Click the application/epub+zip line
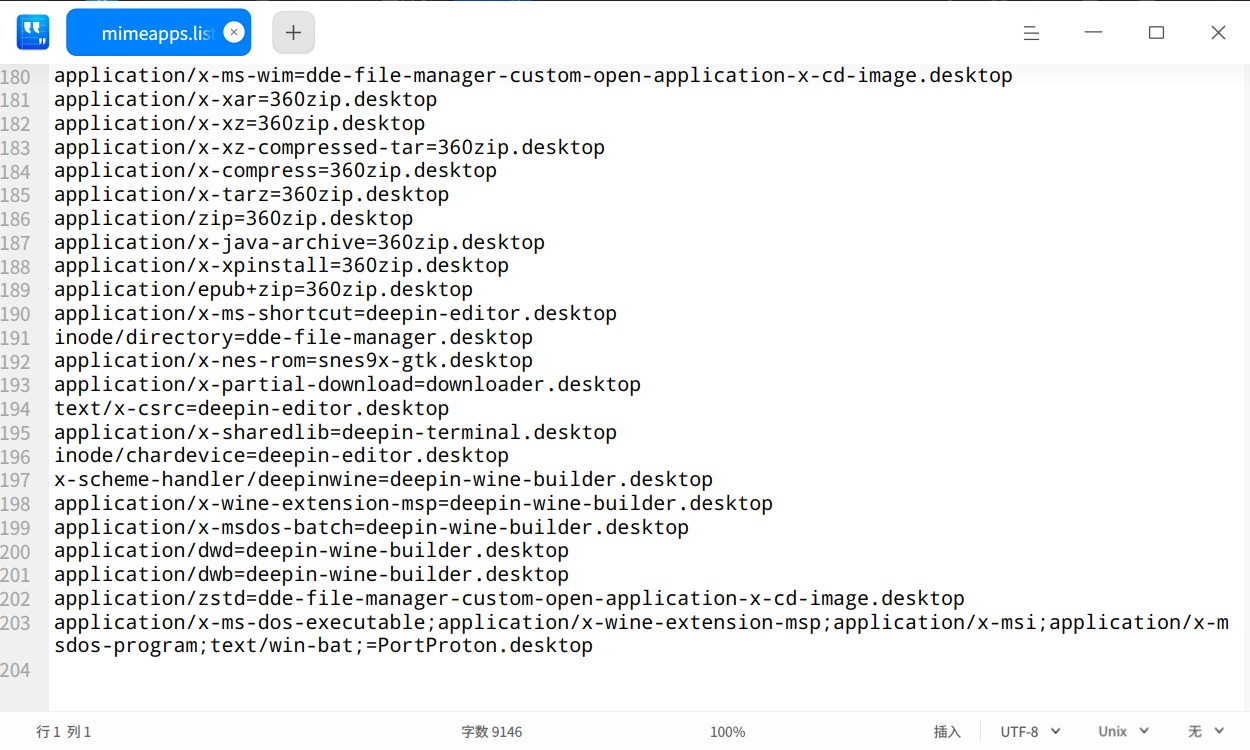1250x750 pixels. 263,290
